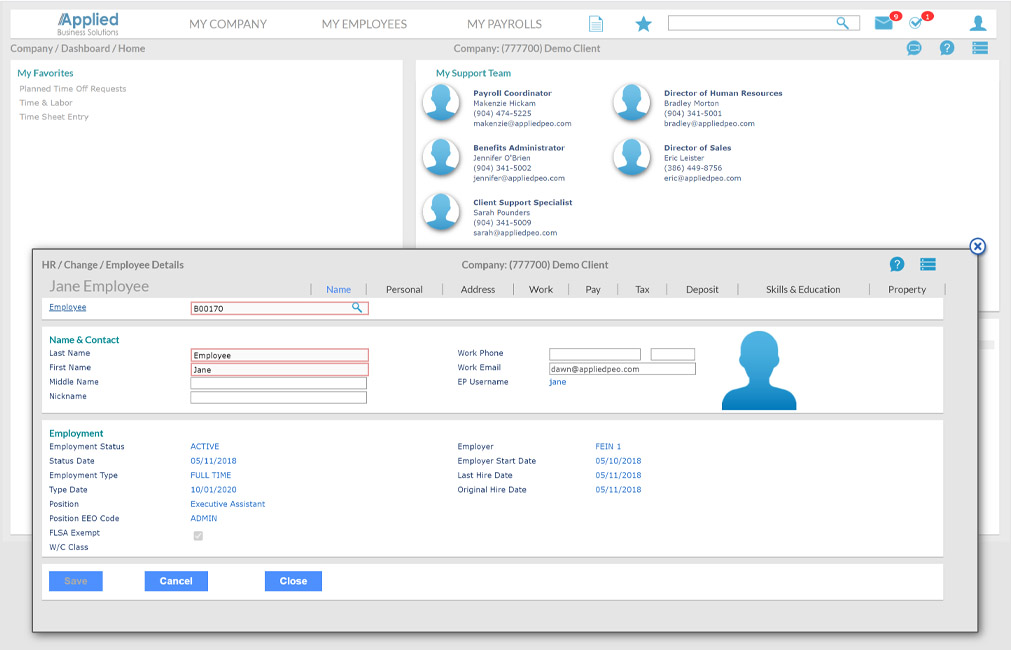Open the list menu icon on dashboard header
The height and width of the screenshot is (650, 1011).
coord(979,48)
